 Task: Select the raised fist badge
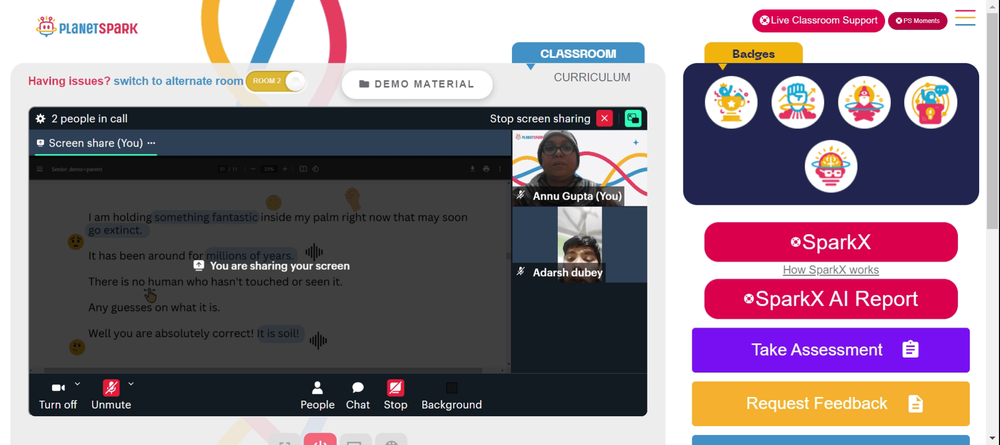pyautogui.click(x=797, y=102)
